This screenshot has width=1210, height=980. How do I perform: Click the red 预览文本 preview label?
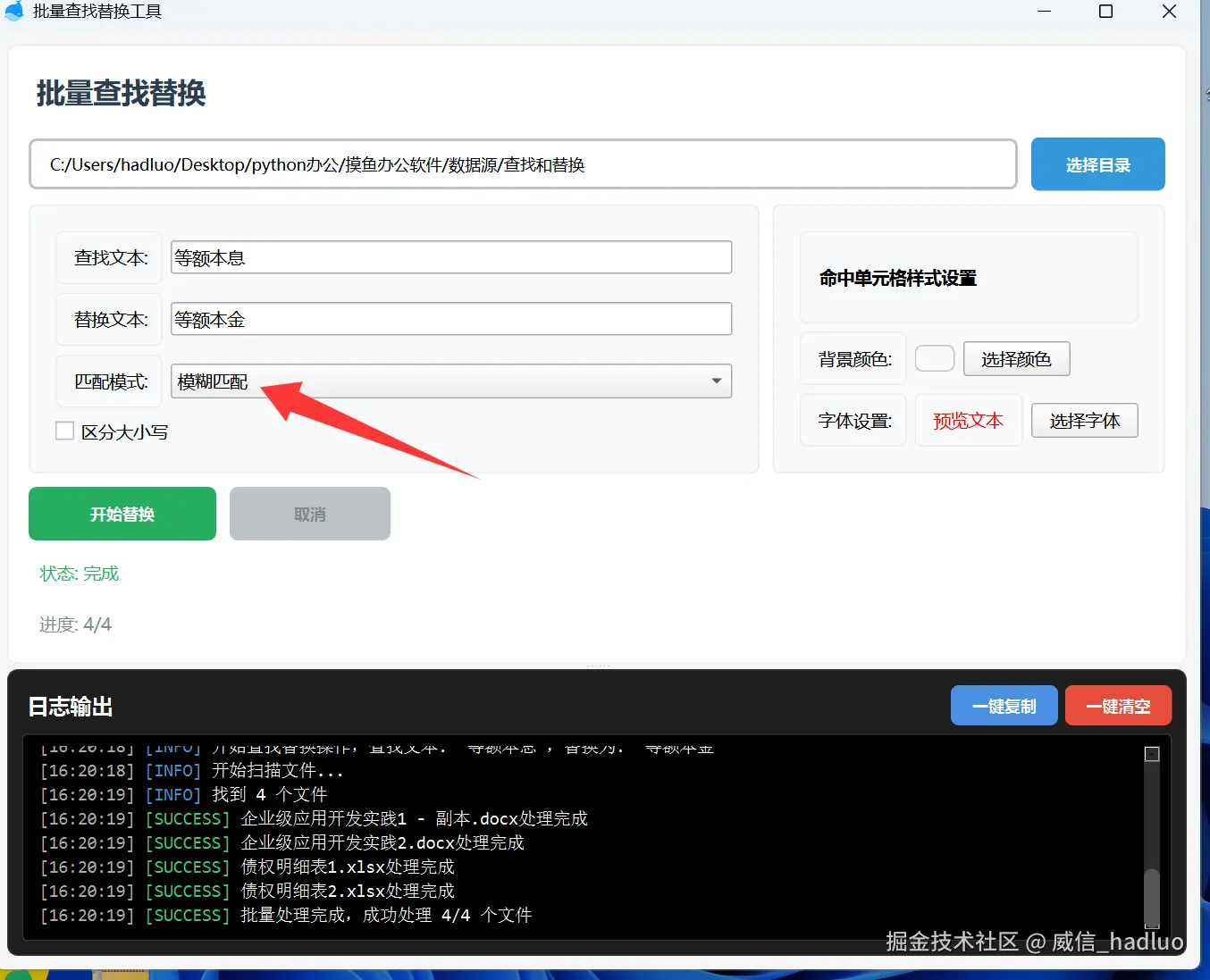tap(968, 421)
